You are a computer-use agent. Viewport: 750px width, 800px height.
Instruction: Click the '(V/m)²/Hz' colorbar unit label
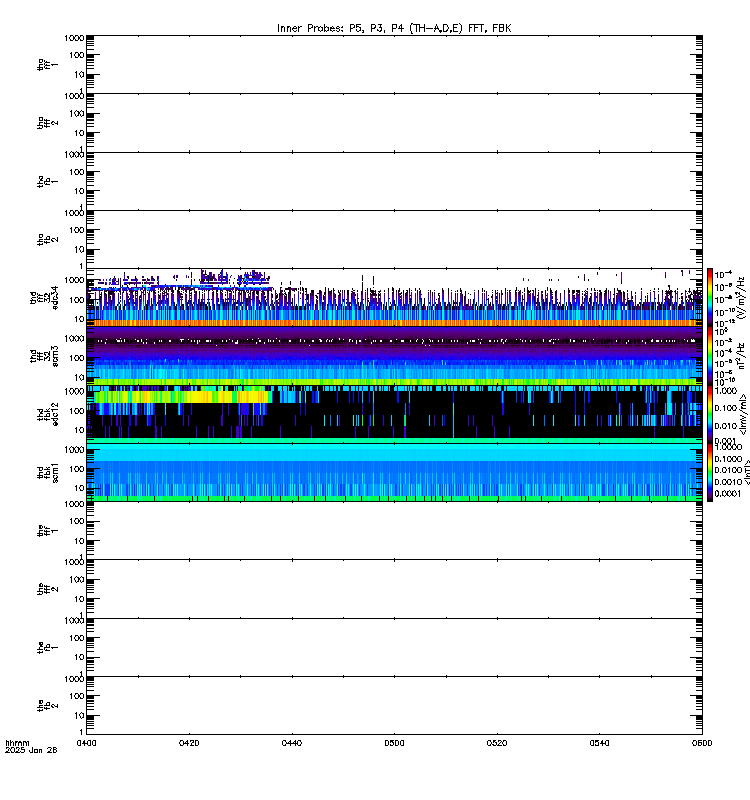point(741,298)
